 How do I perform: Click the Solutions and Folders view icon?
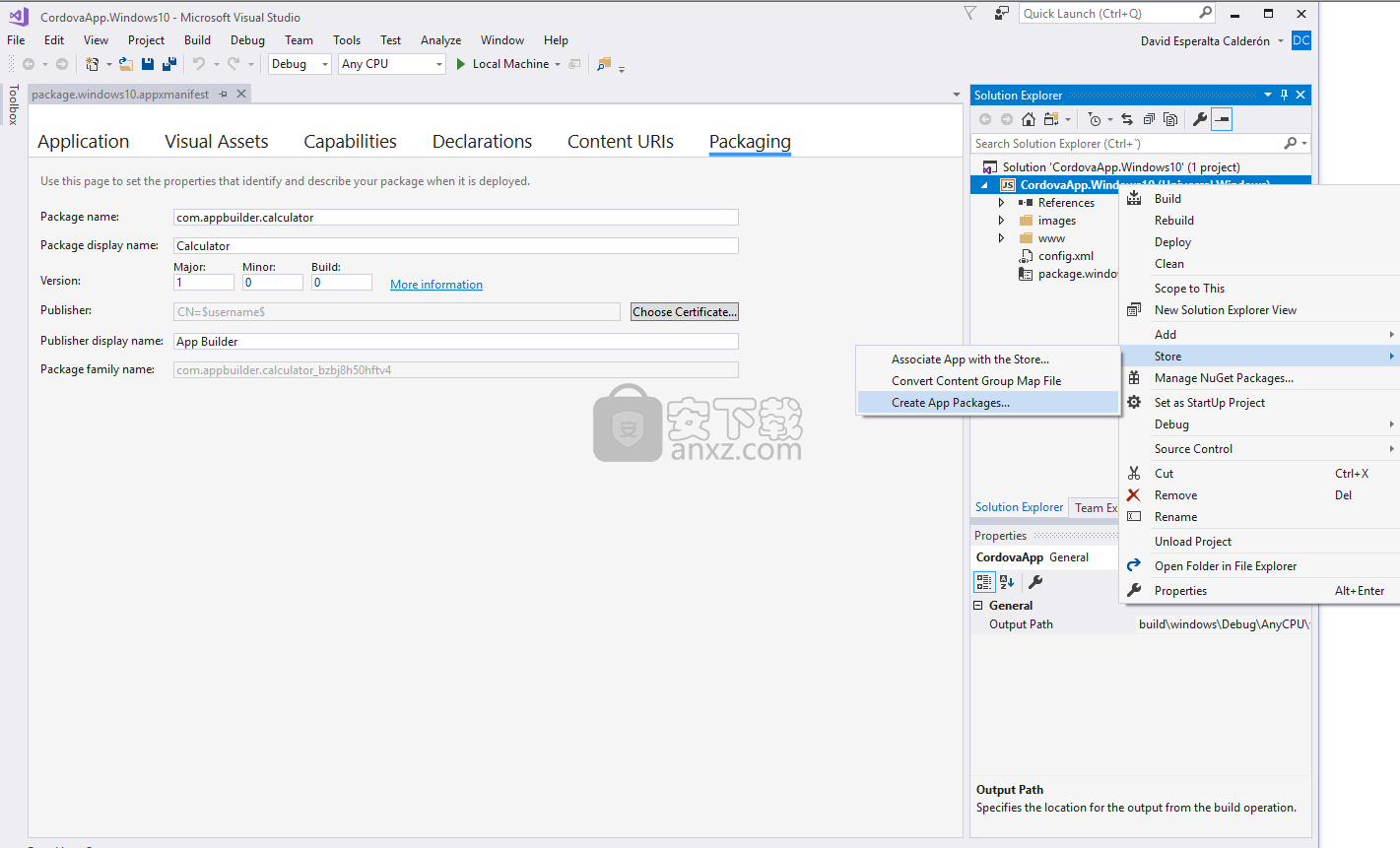point(1051,119)
